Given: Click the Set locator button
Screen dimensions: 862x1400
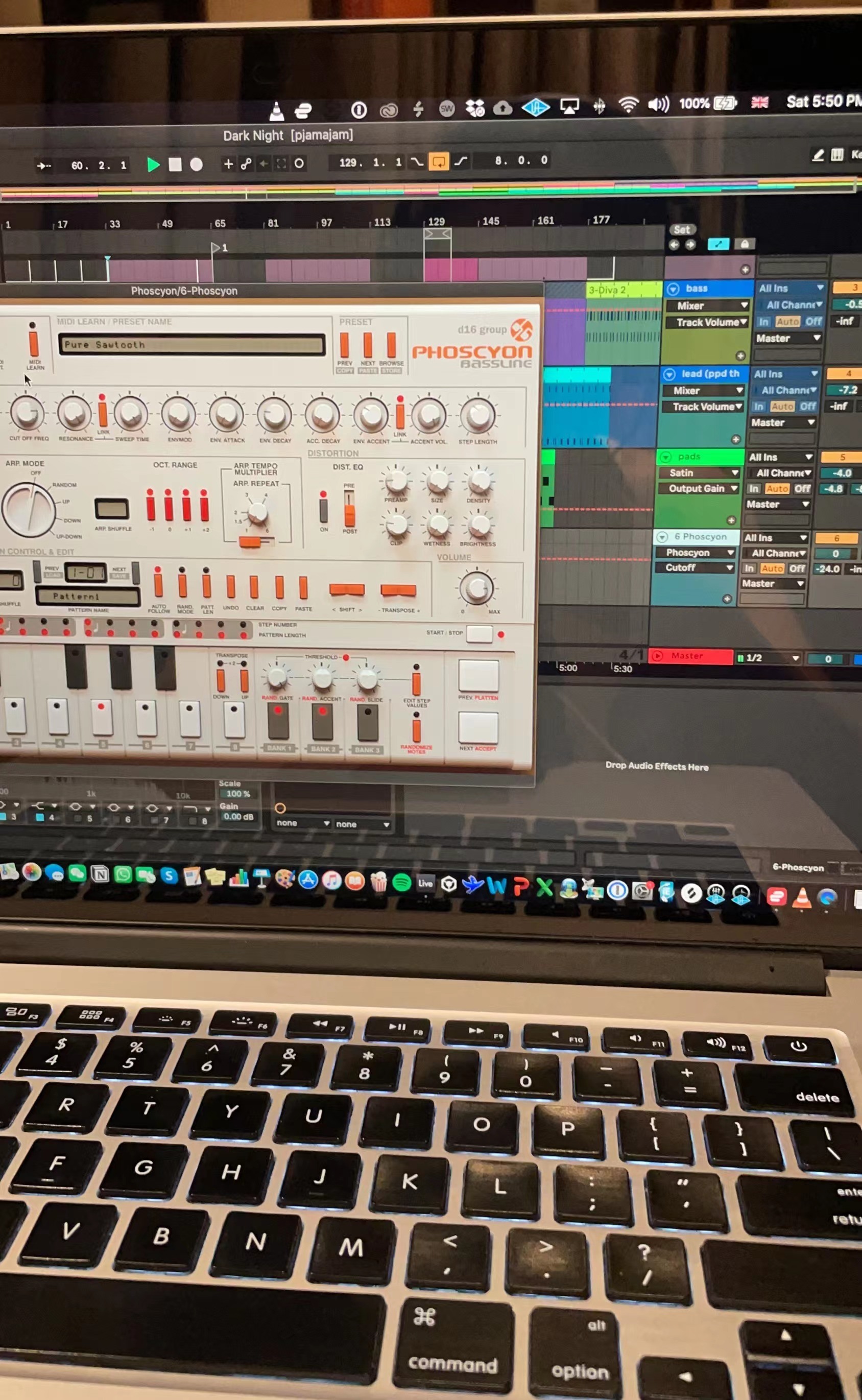Looking at the screenshot, I should (682, 230).
